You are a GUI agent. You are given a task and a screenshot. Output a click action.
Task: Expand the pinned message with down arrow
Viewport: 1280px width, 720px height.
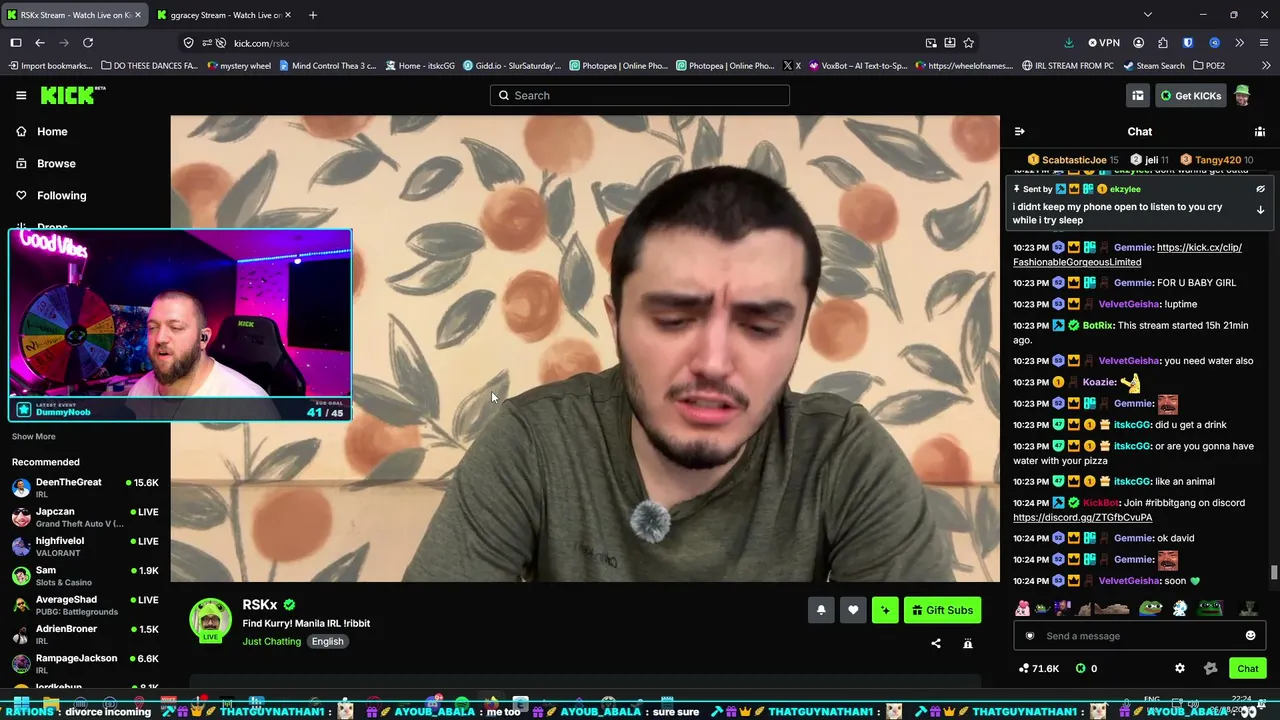pos(1260,210)
